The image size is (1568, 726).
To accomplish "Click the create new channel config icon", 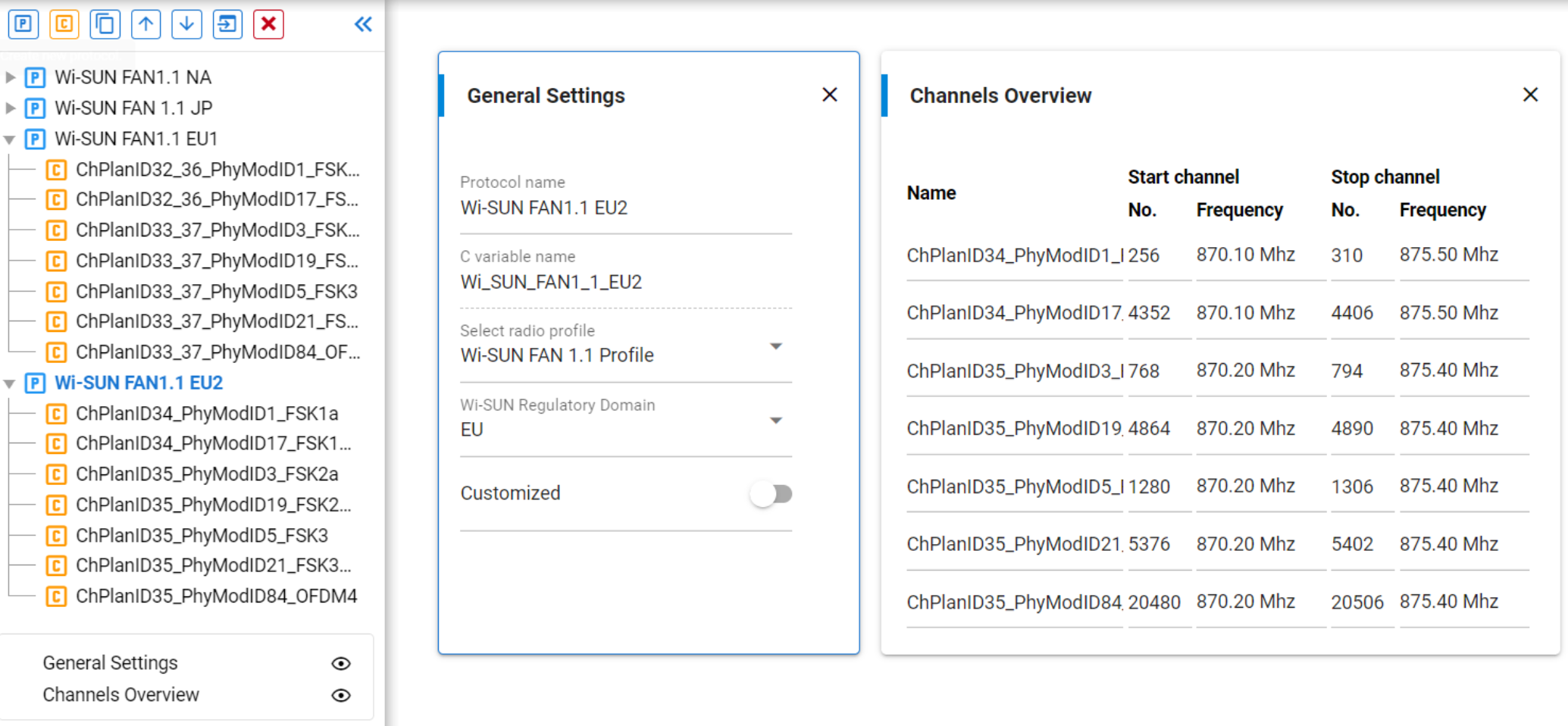I will [64, 24].
